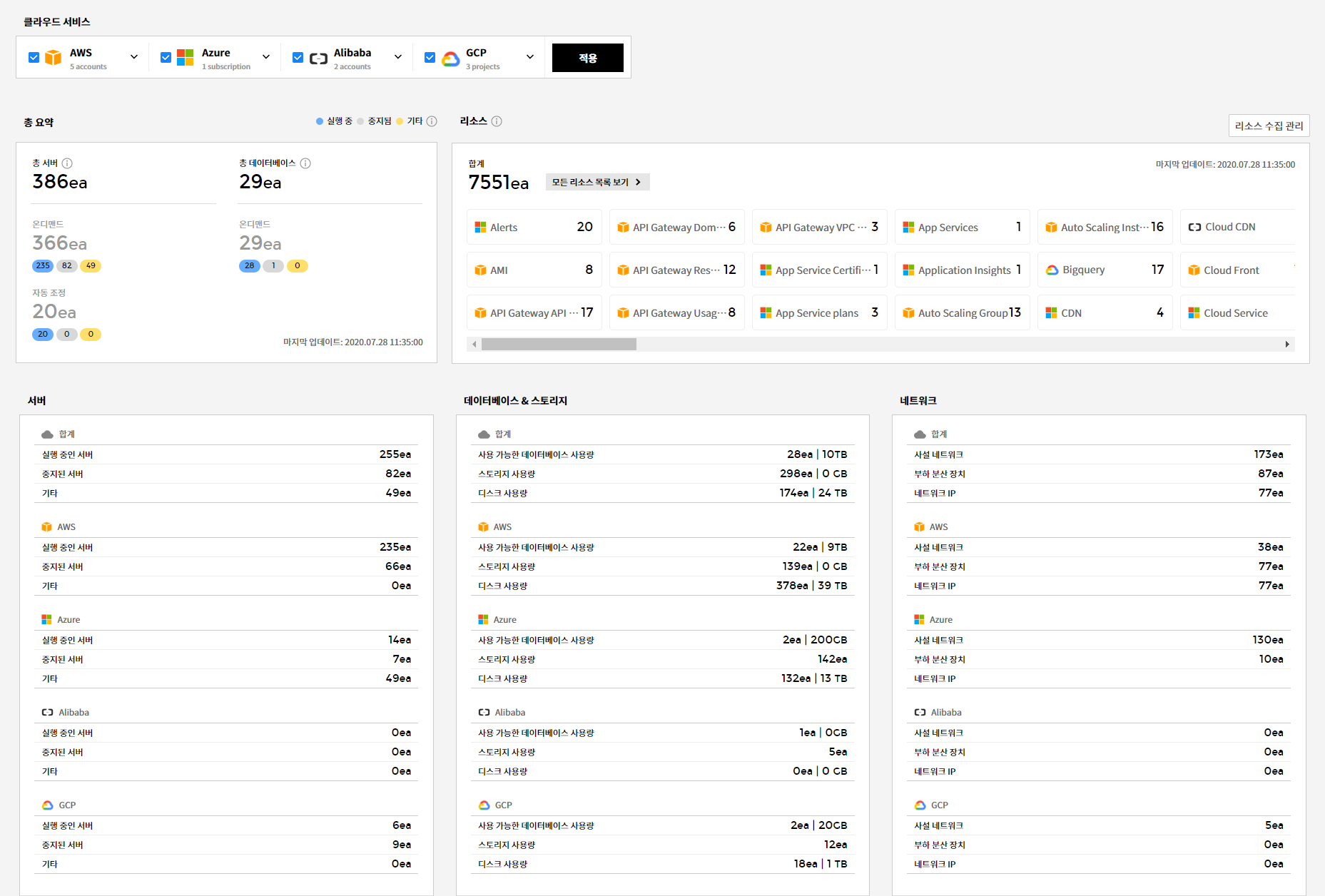Image resolution: width=1325 pixels, height=896 pixels.
Task: Expand the AWS accounts dropdown
Action: coord(134,57)
